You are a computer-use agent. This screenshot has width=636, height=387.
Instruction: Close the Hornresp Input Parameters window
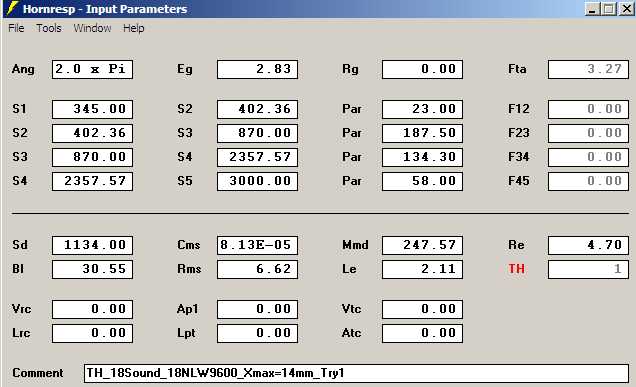point(626,9)
